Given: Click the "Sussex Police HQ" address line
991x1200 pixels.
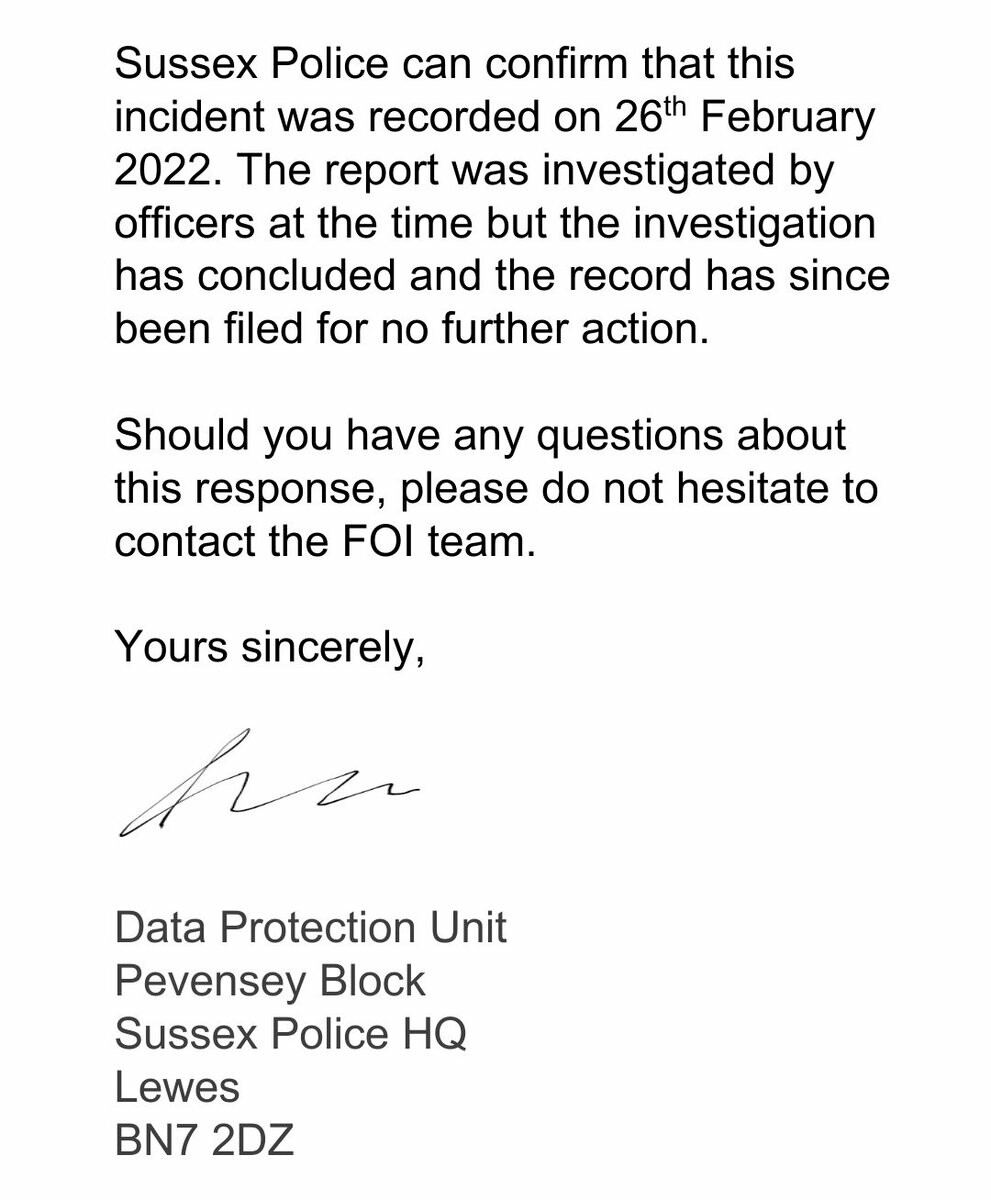Looking at the screenshot, I should [291, 1034].
